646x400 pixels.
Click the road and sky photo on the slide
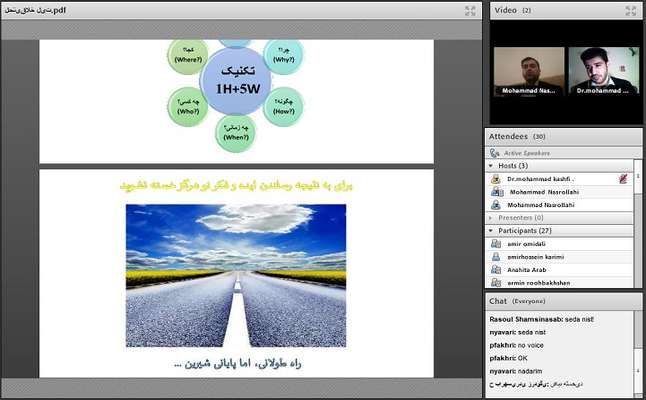pos(236,276)
